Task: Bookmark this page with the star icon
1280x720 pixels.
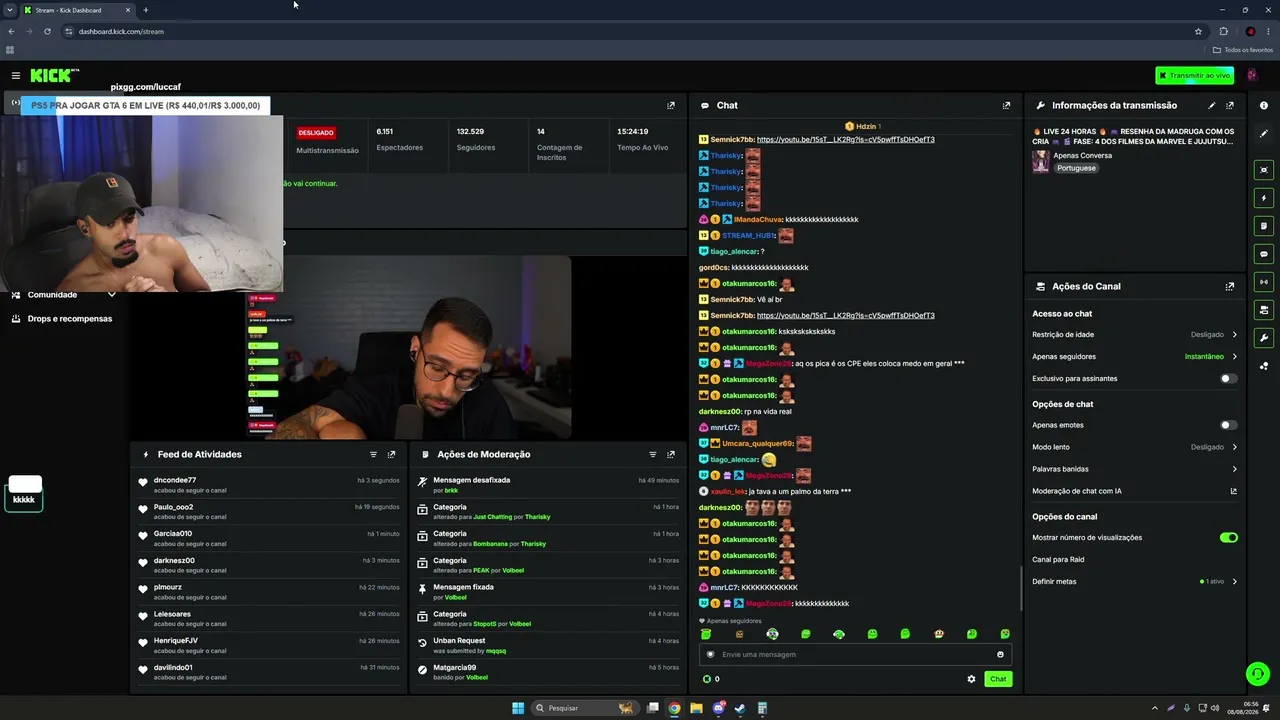Action: 1198,31
